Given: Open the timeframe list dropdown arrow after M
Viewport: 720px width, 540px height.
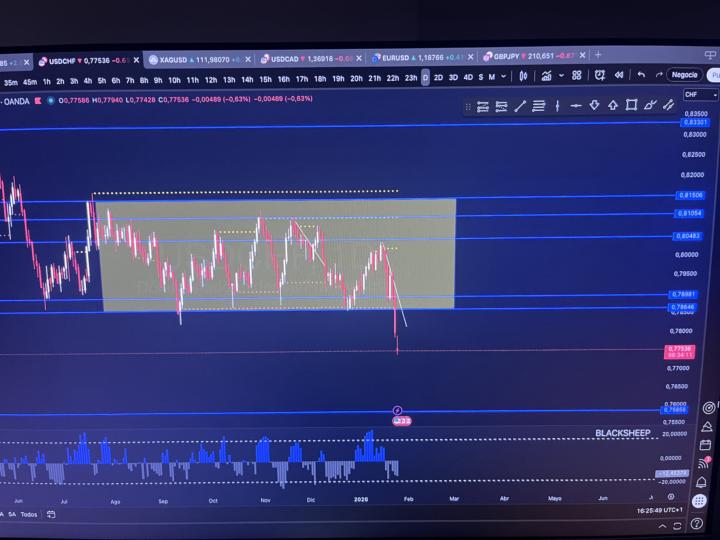Looking at the screenshot, I should point(504,76).
